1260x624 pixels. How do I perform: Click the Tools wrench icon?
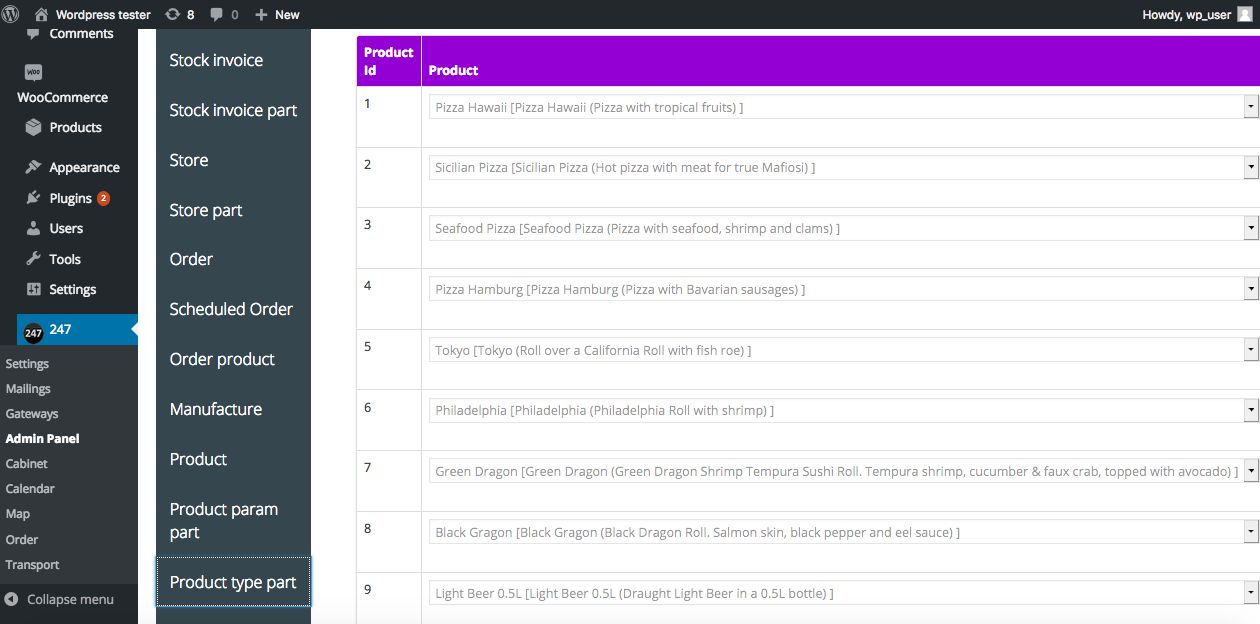34,259
